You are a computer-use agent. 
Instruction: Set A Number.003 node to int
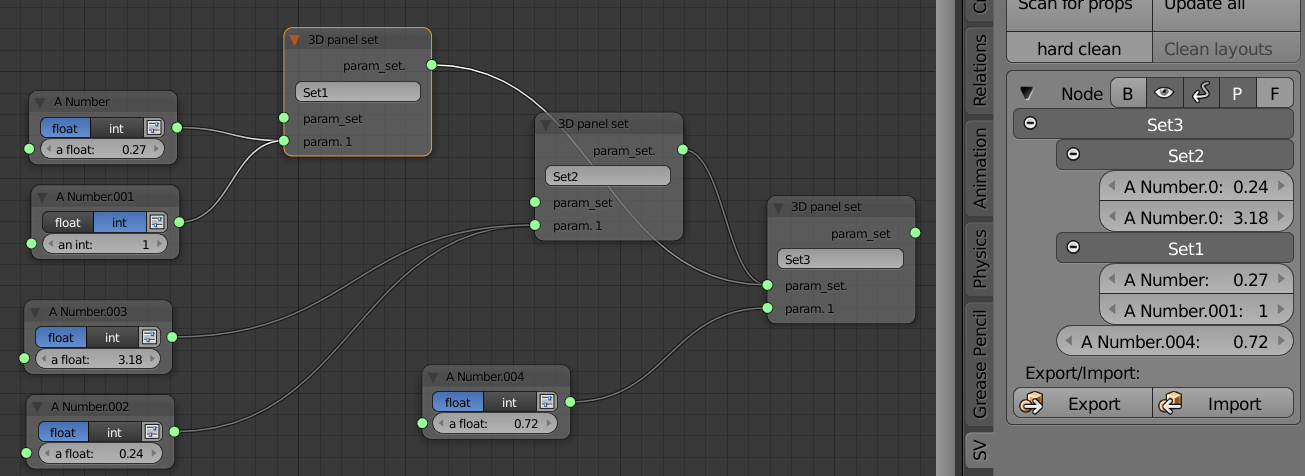click(x=112, y=338)
